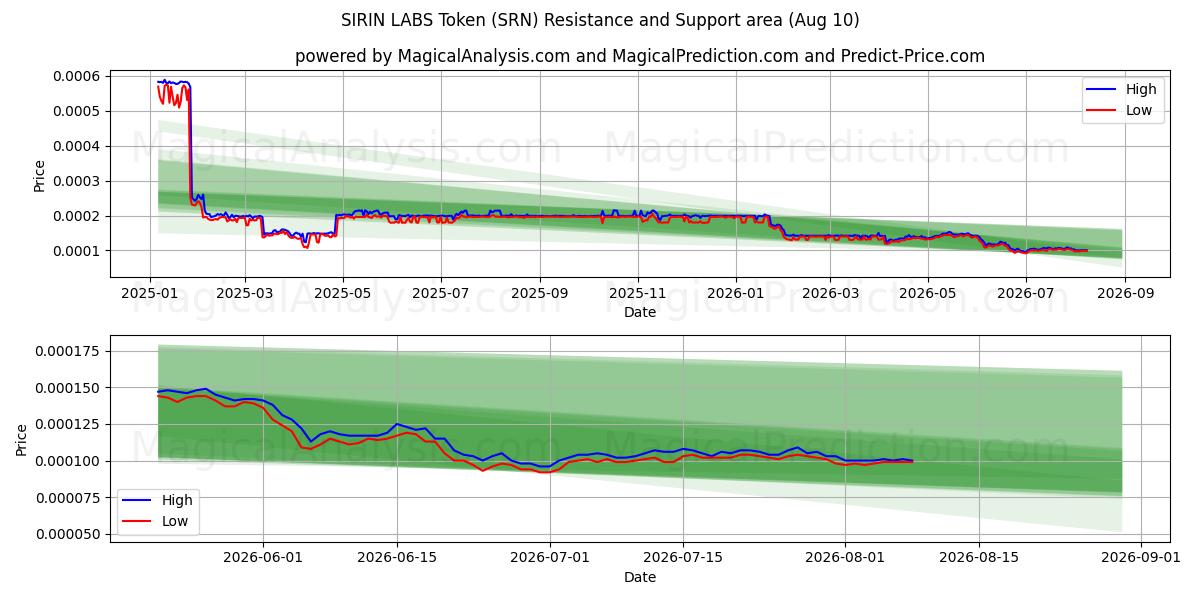
Task: Click the '2026-03' tick label
Action: [x=831, y=294]
